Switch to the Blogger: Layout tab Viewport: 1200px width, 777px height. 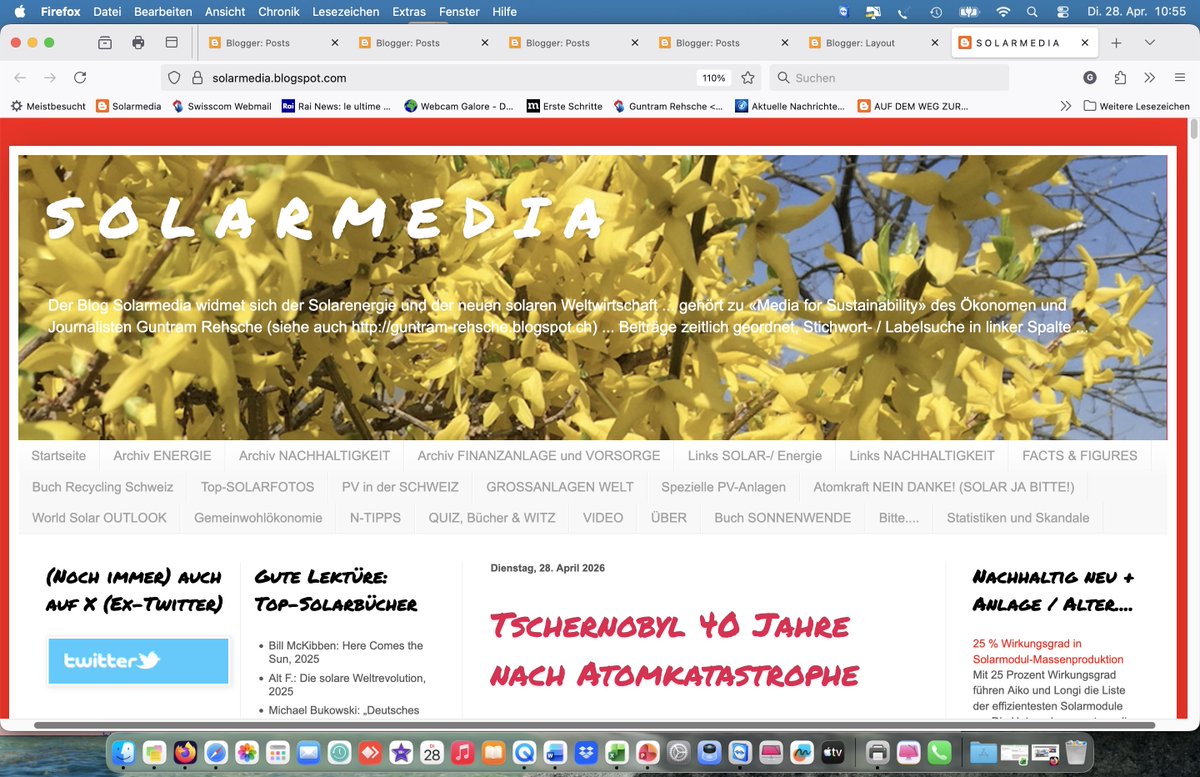coord(873,43)
